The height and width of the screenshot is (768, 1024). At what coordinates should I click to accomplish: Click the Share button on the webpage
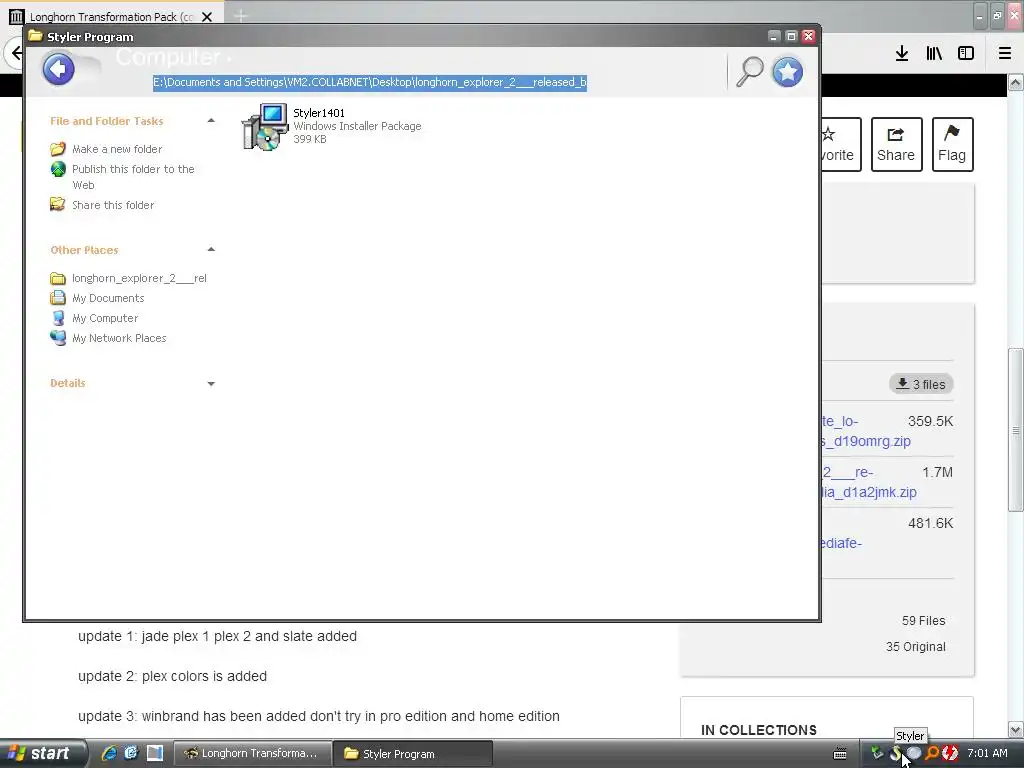pyautogui.click(x=896, y=144)
